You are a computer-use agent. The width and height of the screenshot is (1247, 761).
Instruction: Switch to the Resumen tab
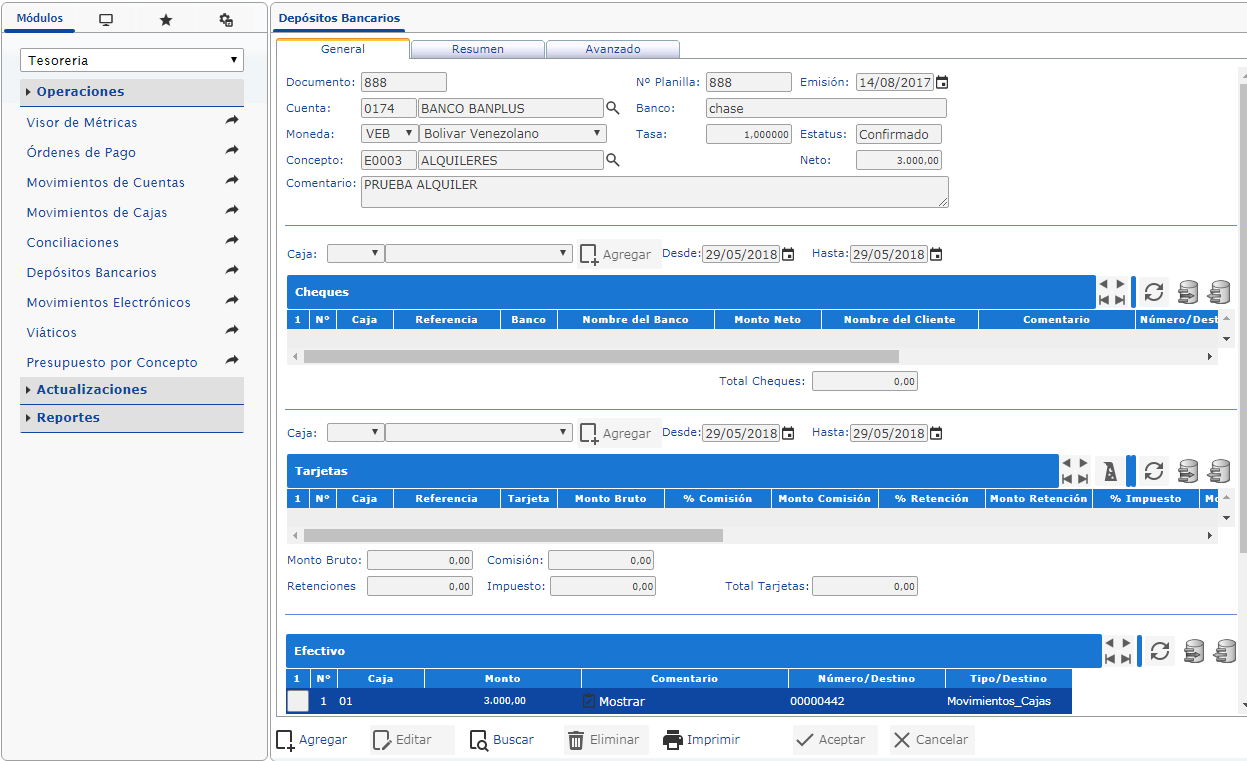coord(478,48)
